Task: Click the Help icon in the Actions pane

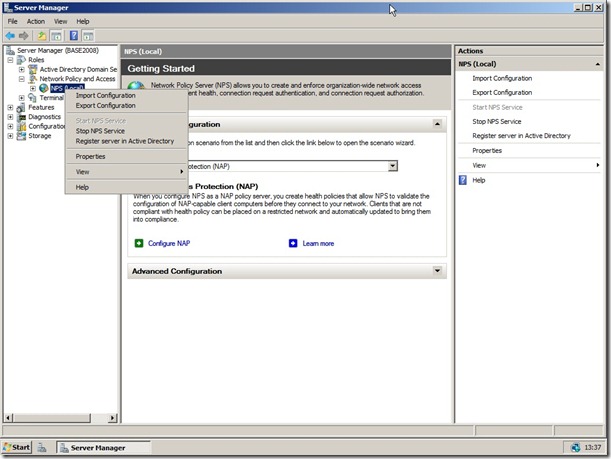Action: [x=463, y=180]
